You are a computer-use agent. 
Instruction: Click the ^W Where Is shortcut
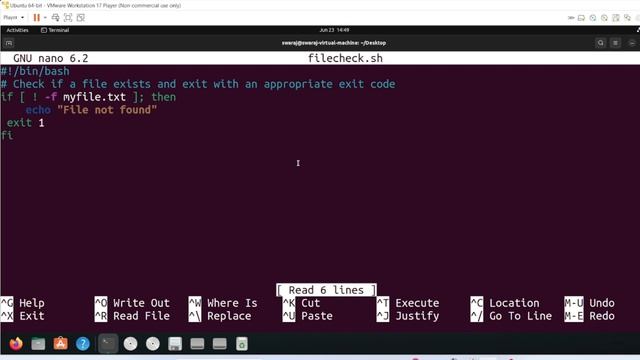223,303
